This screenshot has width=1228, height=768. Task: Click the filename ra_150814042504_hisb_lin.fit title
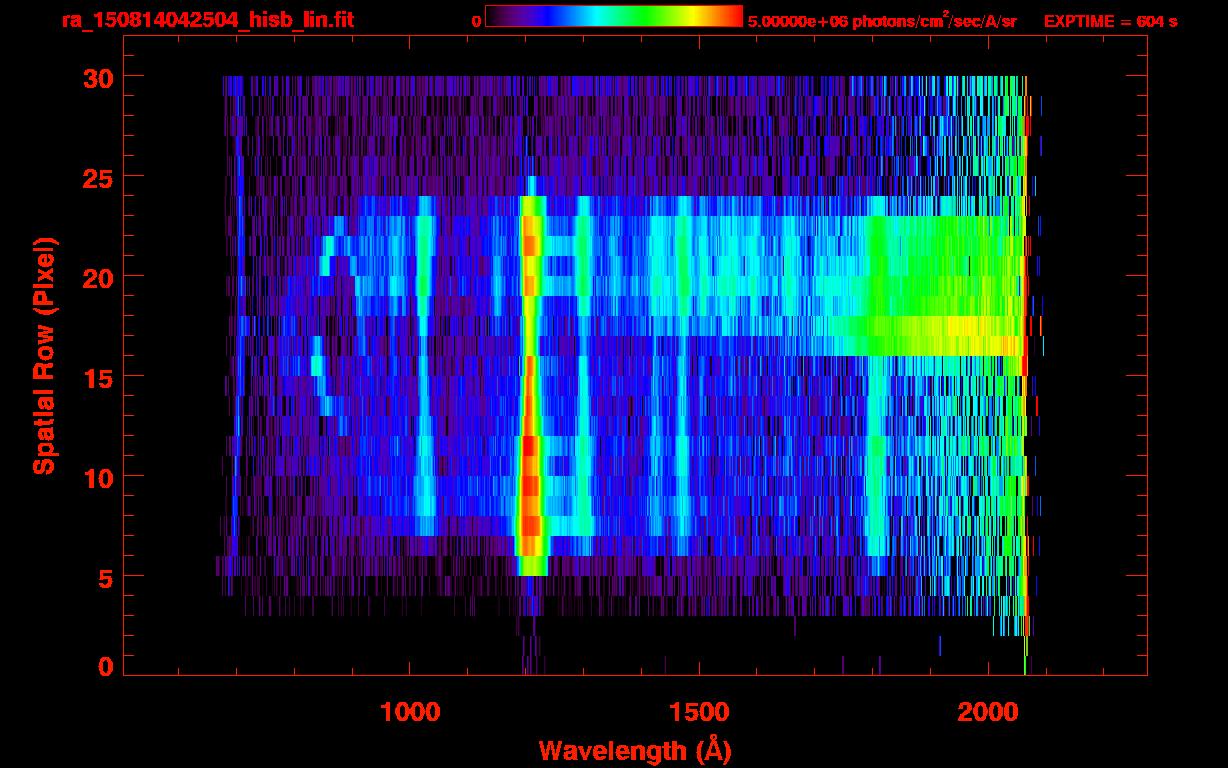207,20
